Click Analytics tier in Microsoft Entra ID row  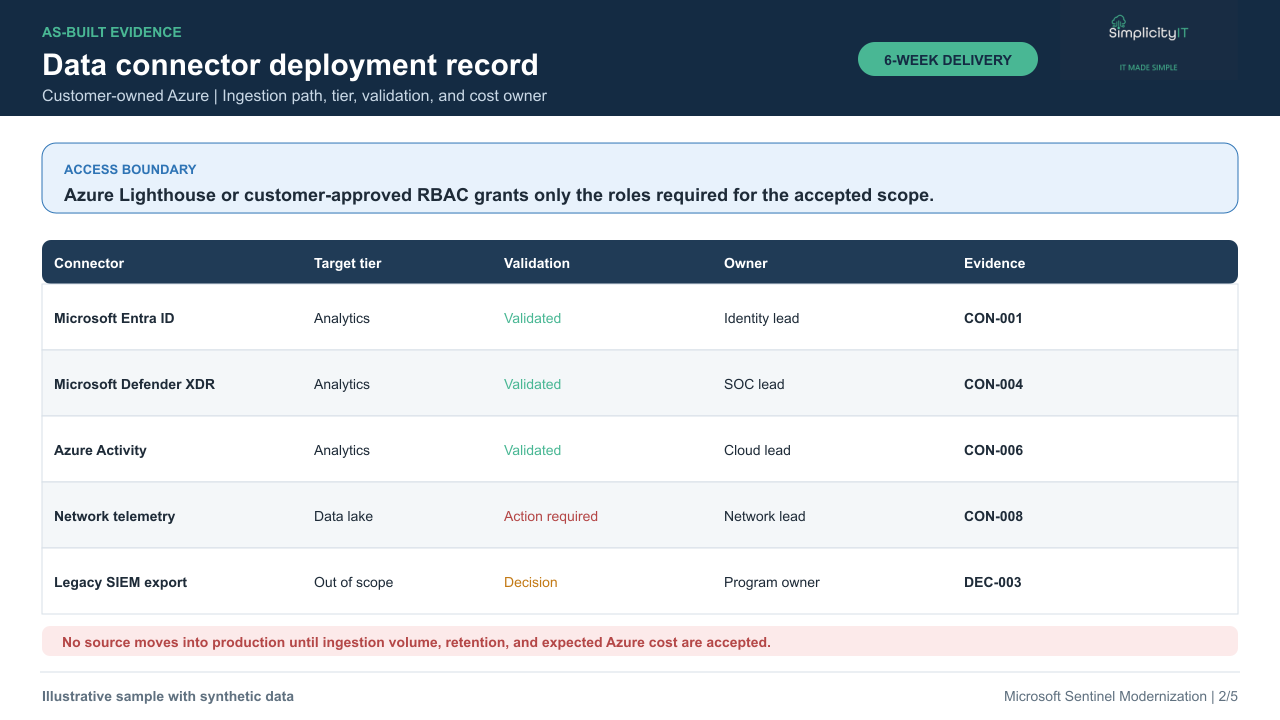342,318
